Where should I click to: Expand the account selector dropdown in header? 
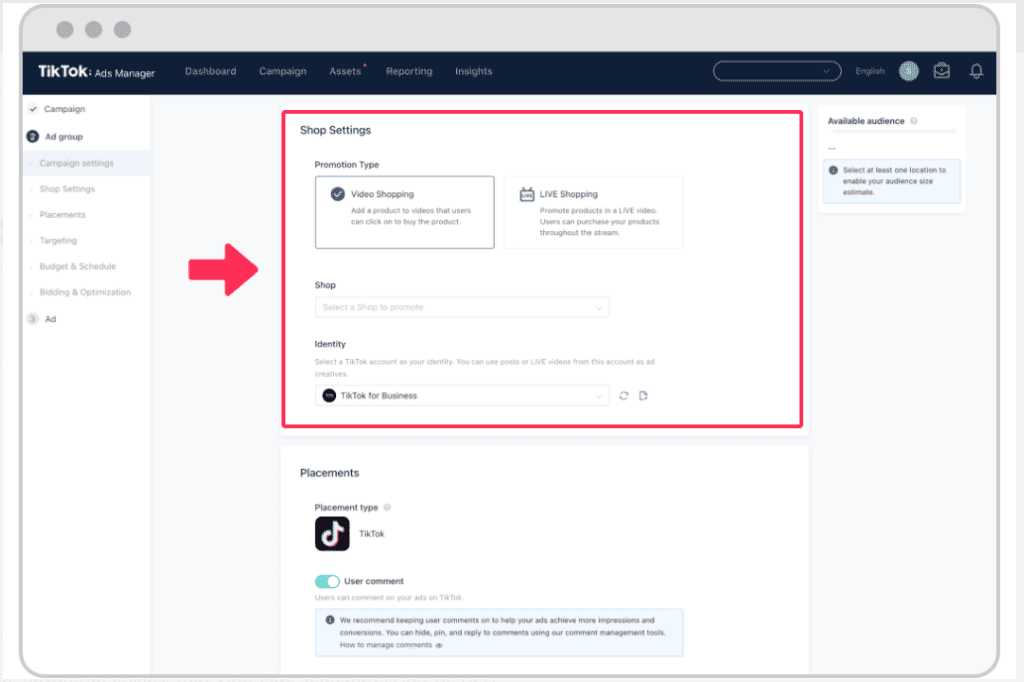776,71
